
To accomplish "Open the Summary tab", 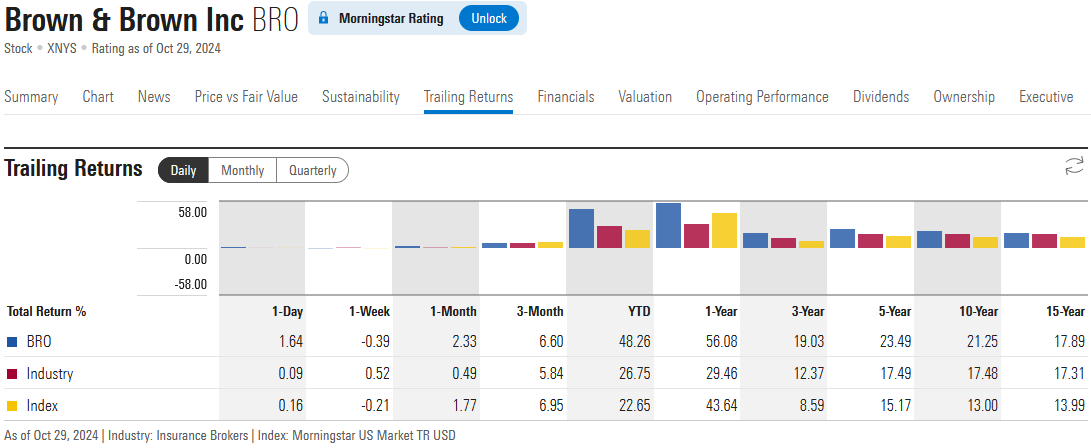I will click(31, 97).
